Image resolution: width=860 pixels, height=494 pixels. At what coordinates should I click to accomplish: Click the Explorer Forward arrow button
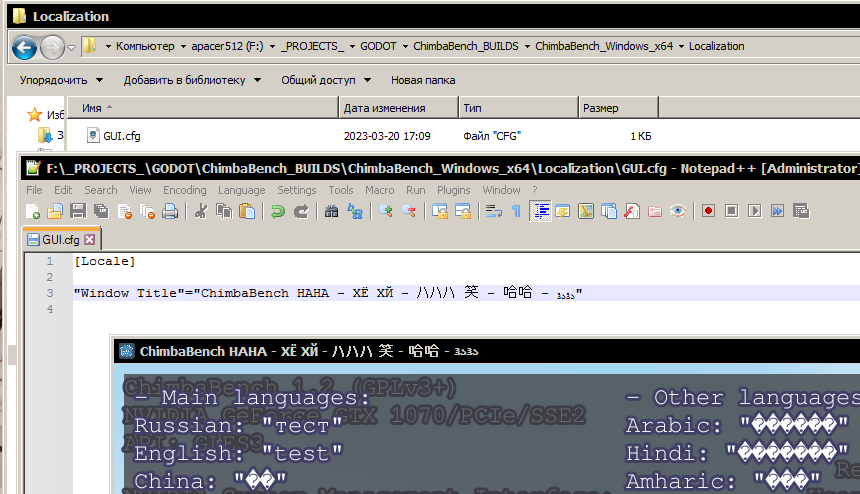click(x=53, y=48)
